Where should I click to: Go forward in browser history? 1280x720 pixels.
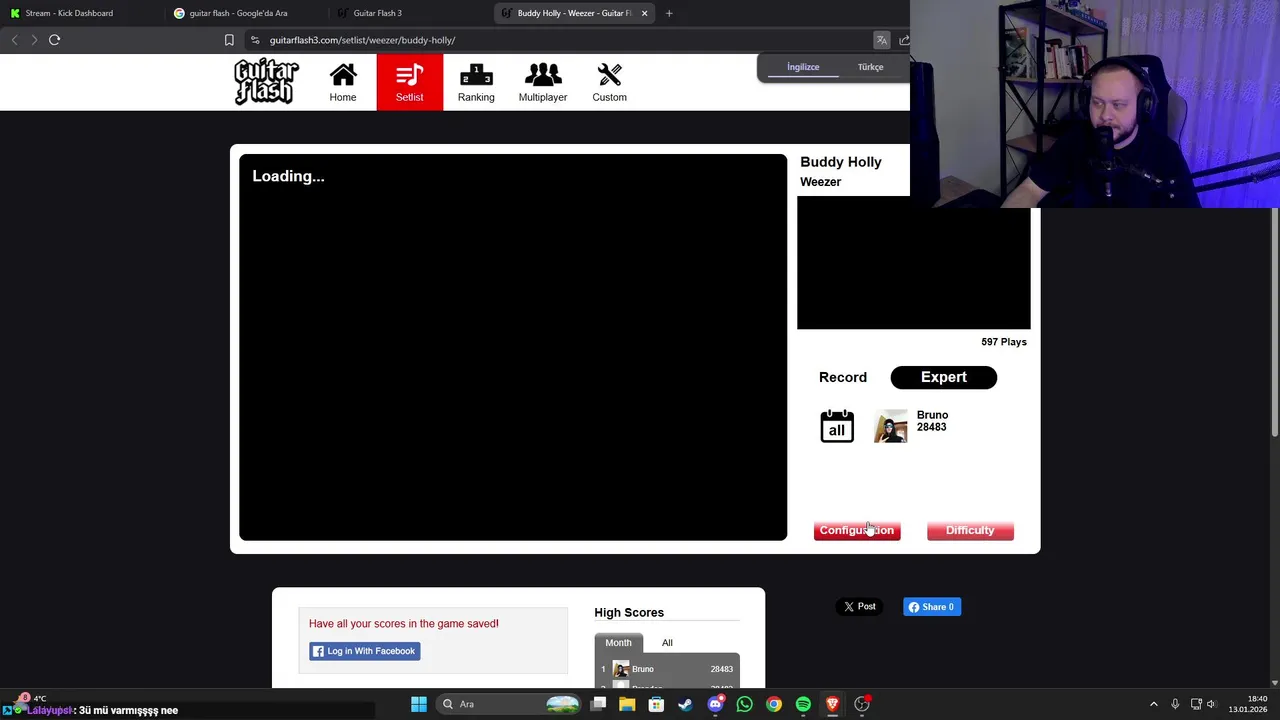[34, 40]
